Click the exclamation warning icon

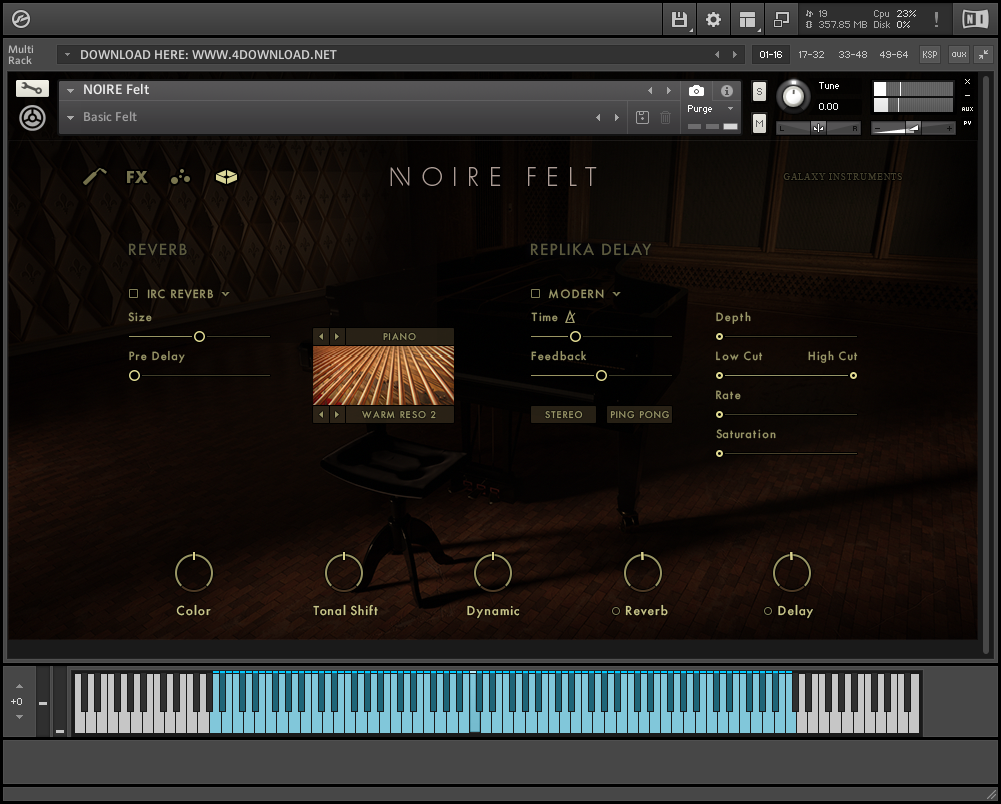(936, 19)
